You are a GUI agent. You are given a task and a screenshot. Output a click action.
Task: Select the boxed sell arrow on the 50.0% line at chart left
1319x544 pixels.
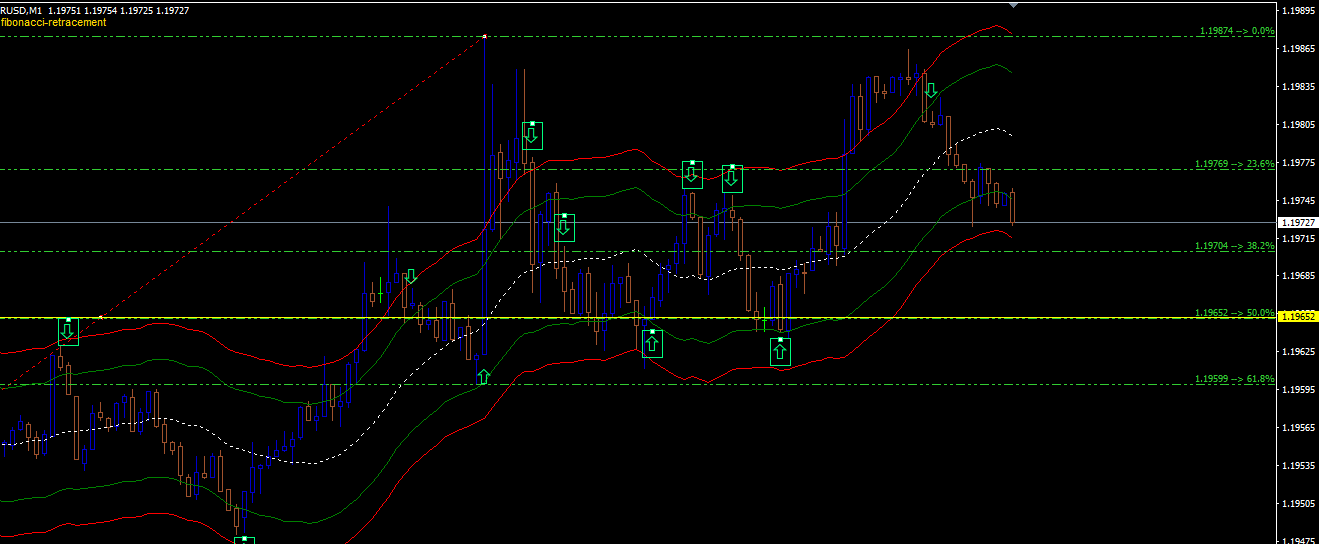[68, 331]
